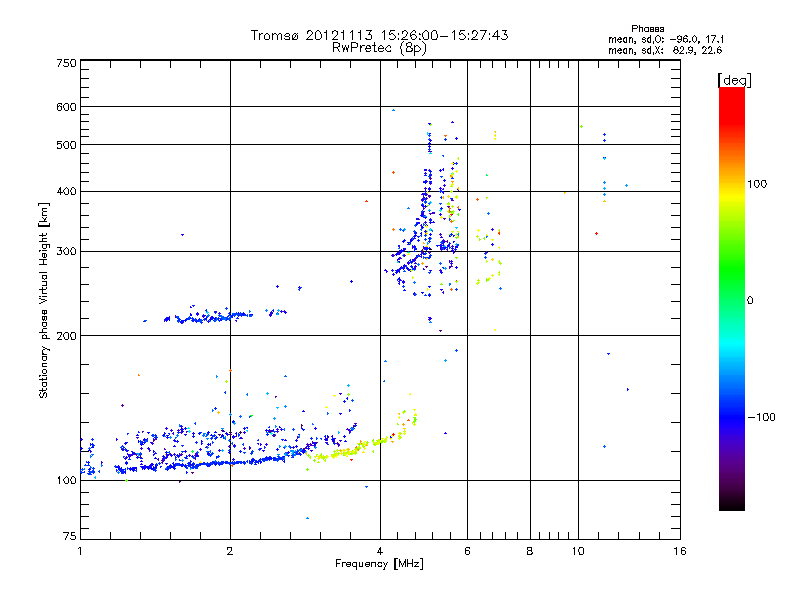Click the y-axis tick label '400'
Screen dimensions: 800x600
click(66, 192)
